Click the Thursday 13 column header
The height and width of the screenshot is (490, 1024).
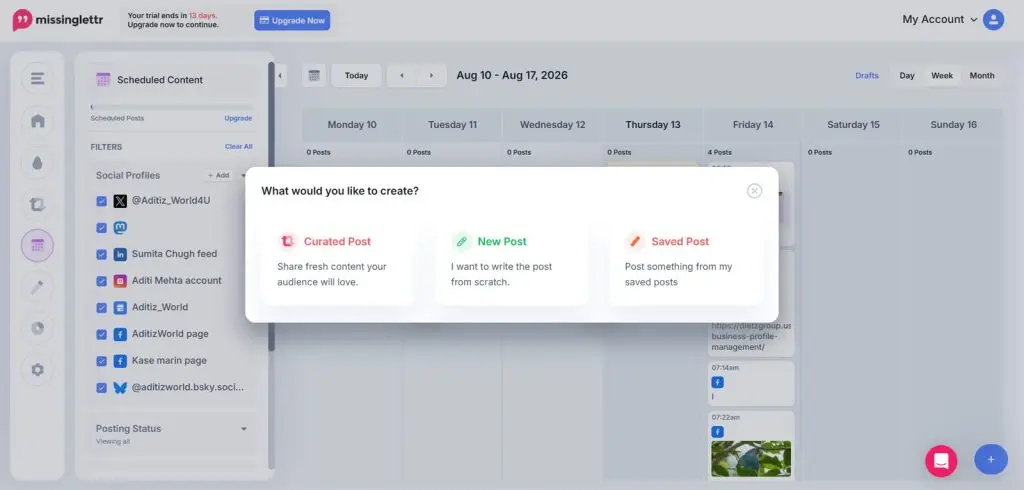point(652,124)
